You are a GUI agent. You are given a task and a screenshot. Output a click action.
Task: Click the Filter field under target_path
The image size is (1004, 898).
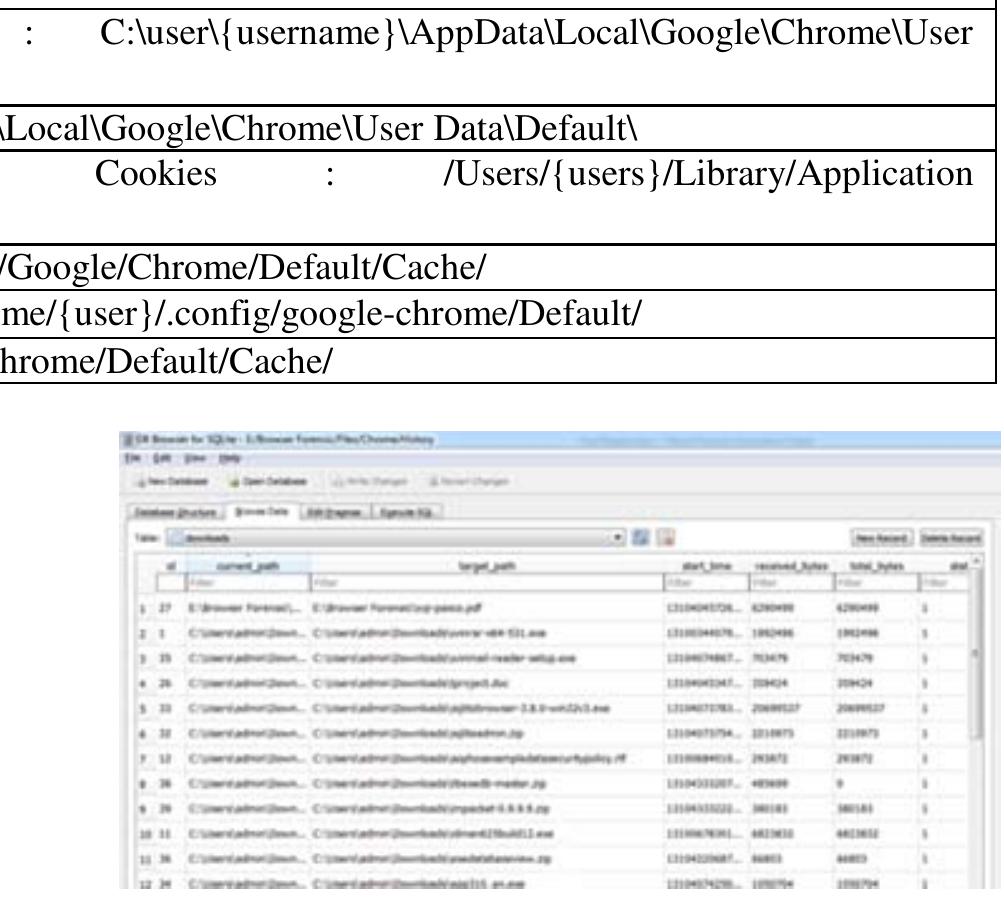[487, 583]
